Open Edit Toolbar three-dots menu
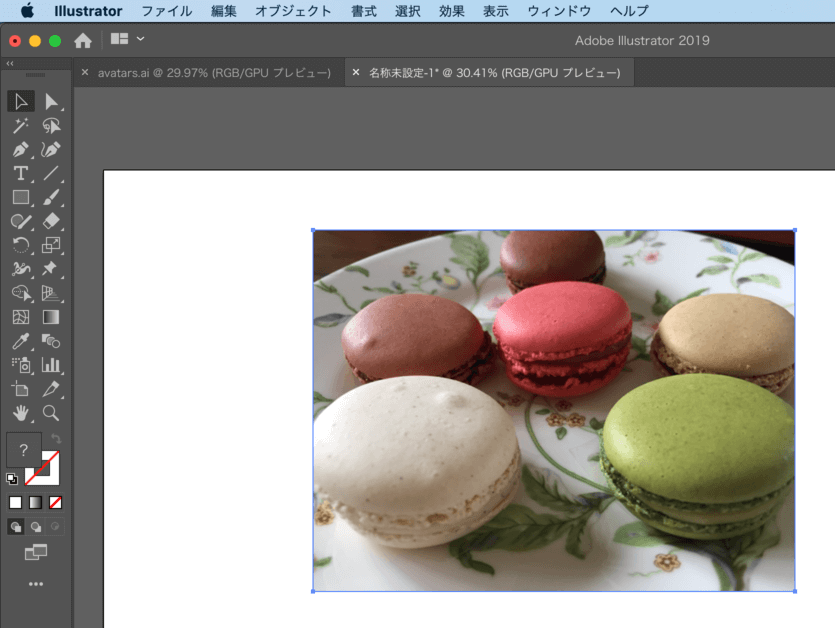The width and height of the screenshot is (835, 628). coord(36,583)
